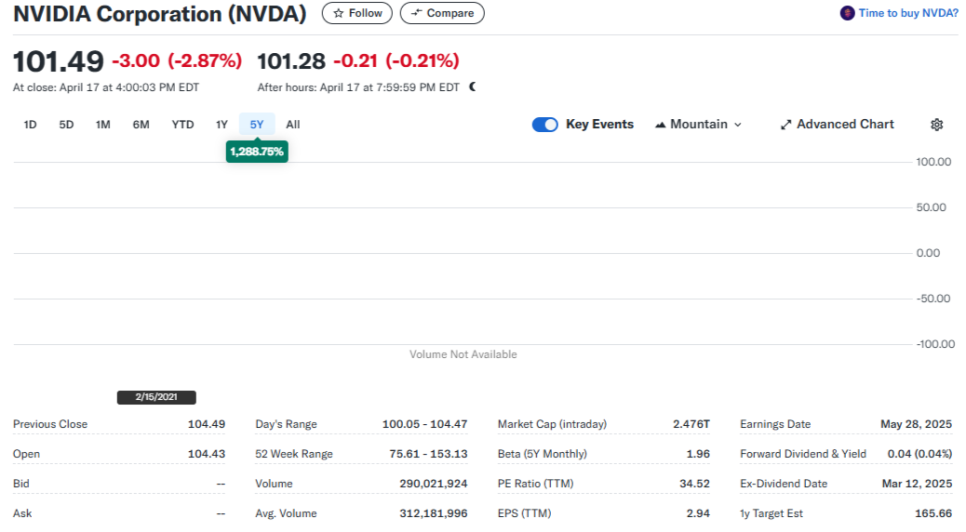
Task: Select the 5D time range
Action: 67,124
